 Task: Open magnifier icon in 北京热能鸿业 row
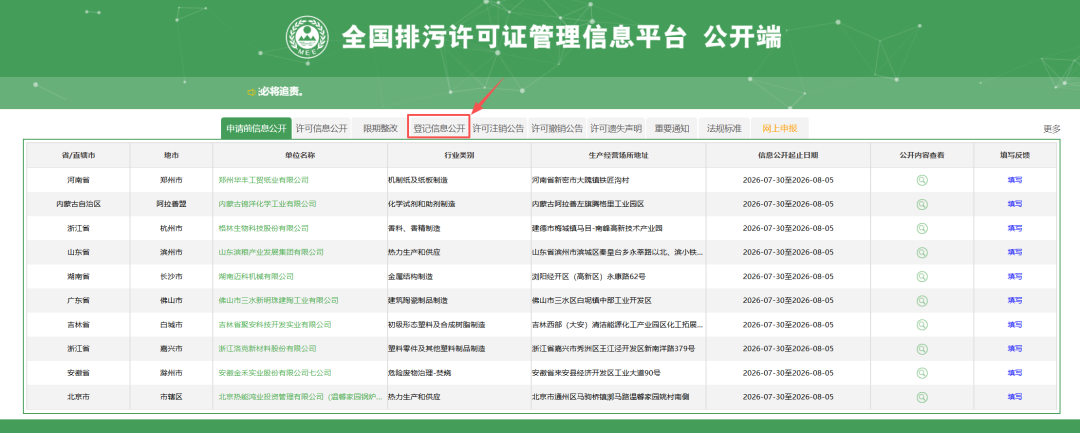(922, 397)
